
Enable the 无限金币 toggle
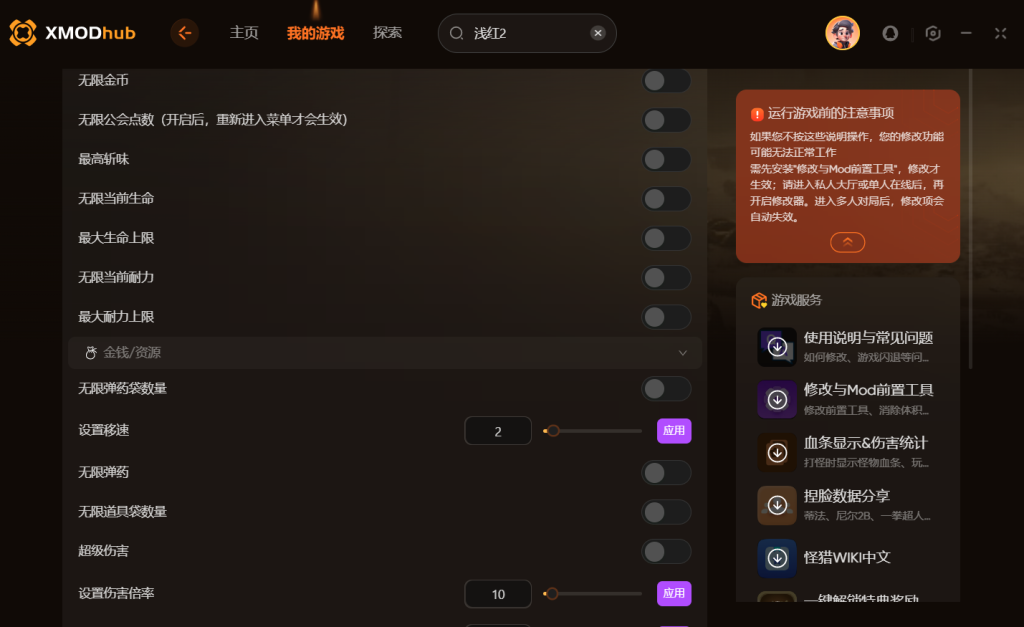(666, 81)
